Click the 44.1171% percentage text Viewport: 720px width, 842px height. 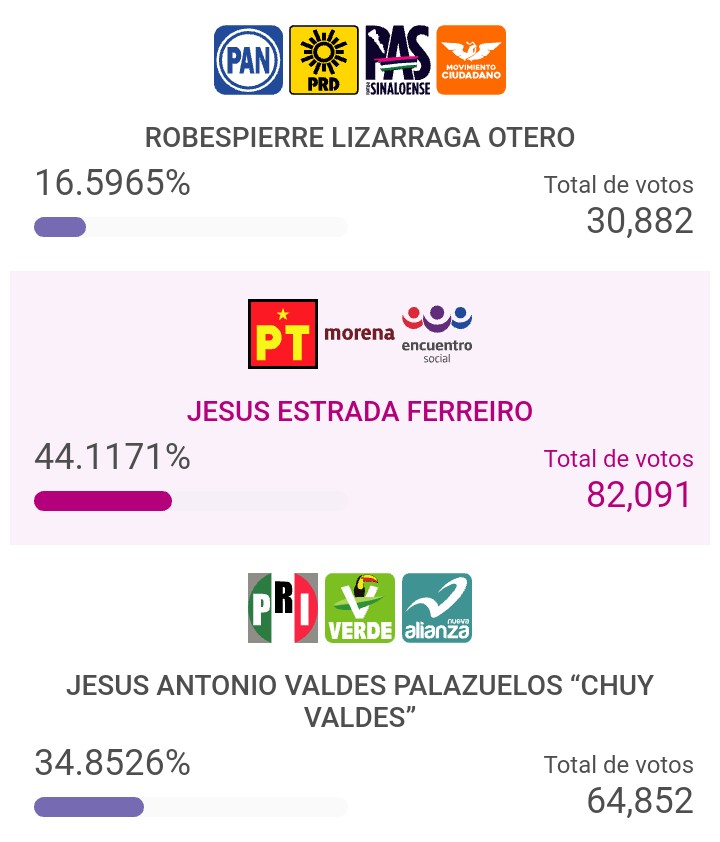pyautogui.click(x=112, y=457)
